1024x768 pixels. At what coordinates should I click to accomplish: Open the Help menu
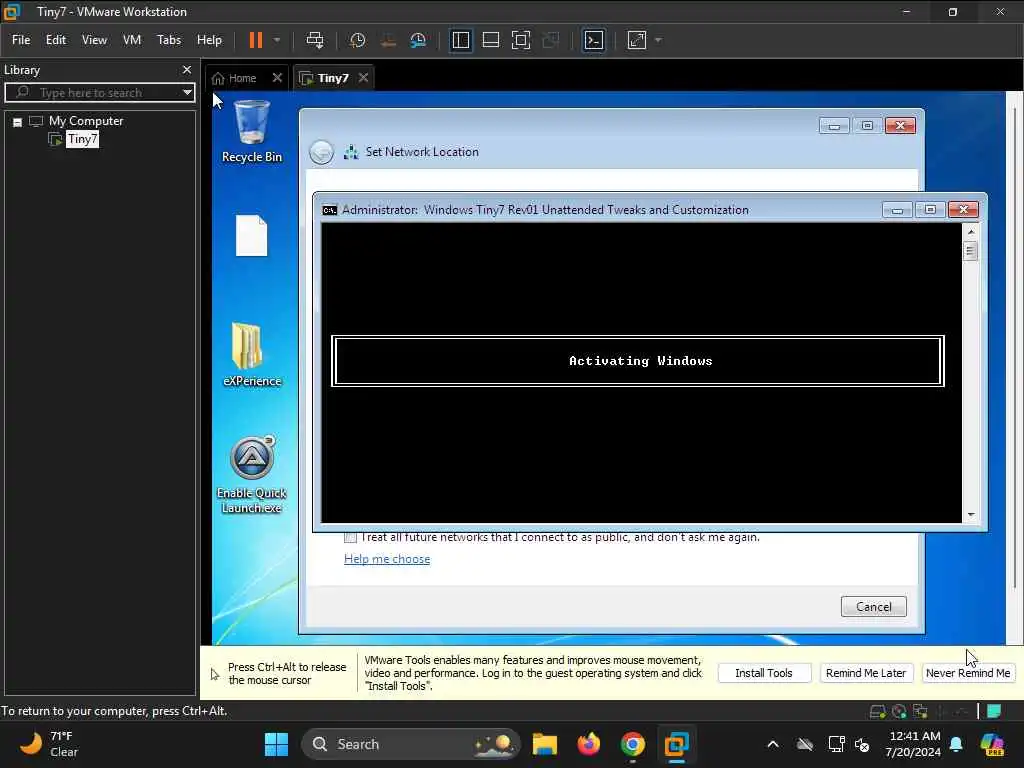[210, 40]
